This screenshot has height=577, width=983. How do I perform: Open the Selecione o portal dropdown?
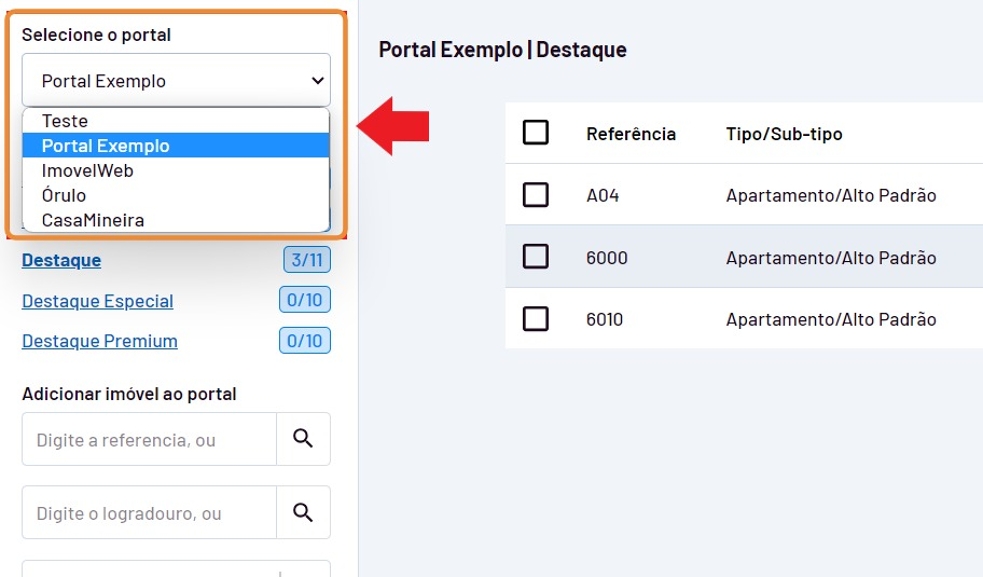coord(176,81)
